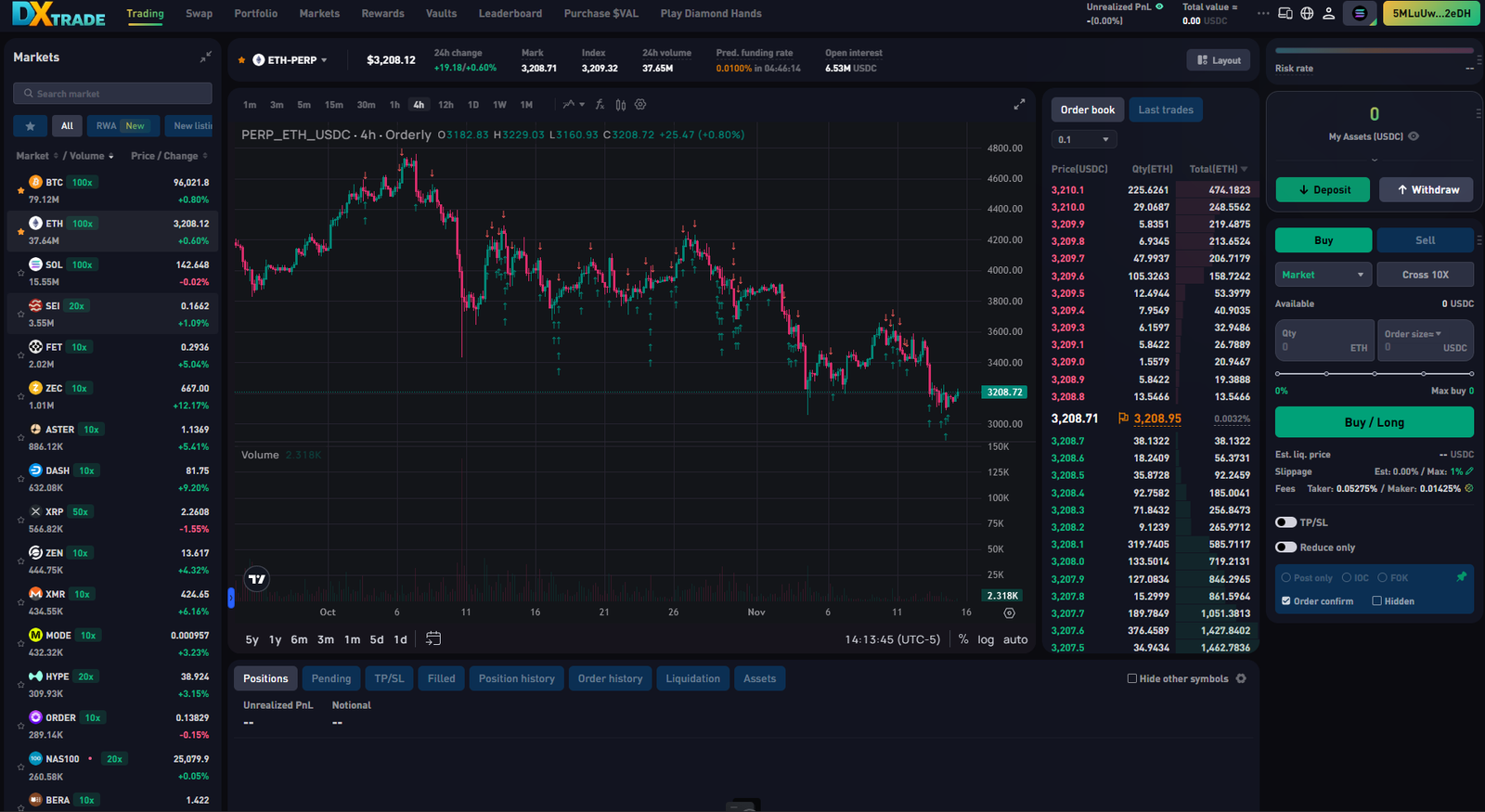Favorite the BTC market star

tap(20, 191)
